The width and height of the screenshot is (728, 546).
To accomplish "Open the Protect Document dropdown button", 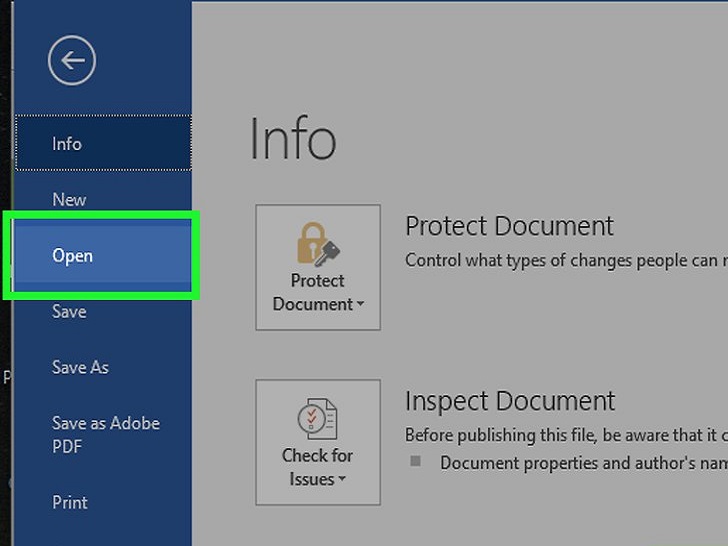I will tap(318, 267).
